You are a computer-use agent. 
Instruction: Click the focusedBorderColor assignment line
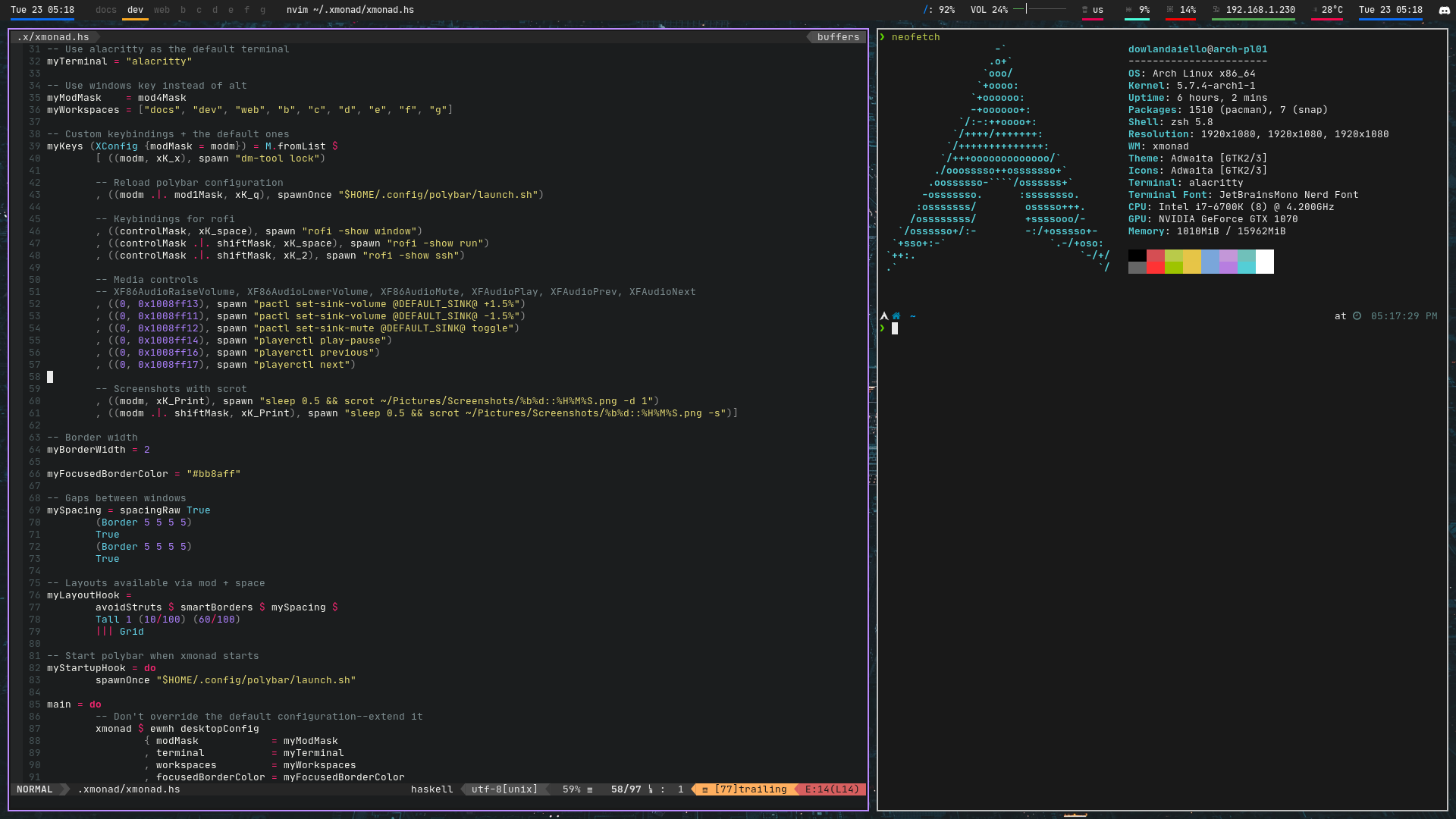275,777
